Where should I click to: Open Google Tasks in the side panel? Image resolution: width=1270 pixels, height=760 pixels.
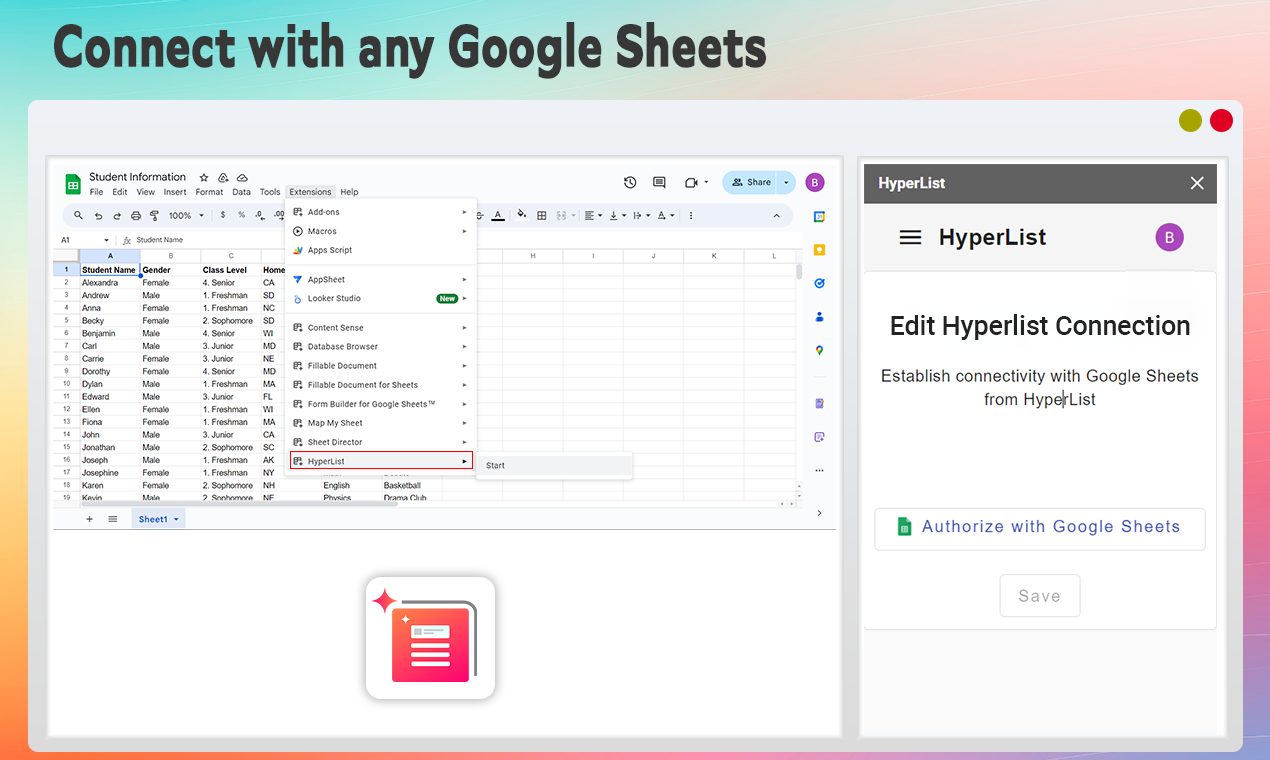pyautogui.click(x=819, y=283)
